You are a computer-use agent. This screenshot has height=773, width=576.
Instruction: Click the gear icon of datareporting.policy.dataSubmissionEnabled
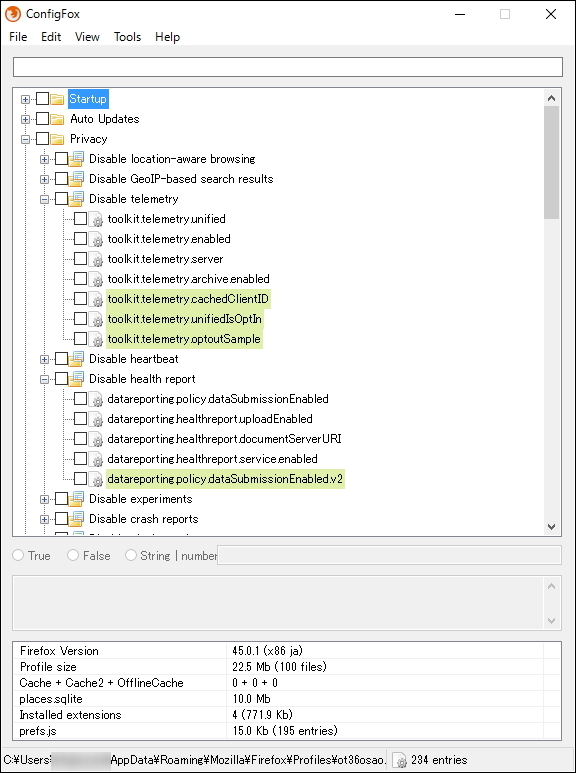pos(96,399)
